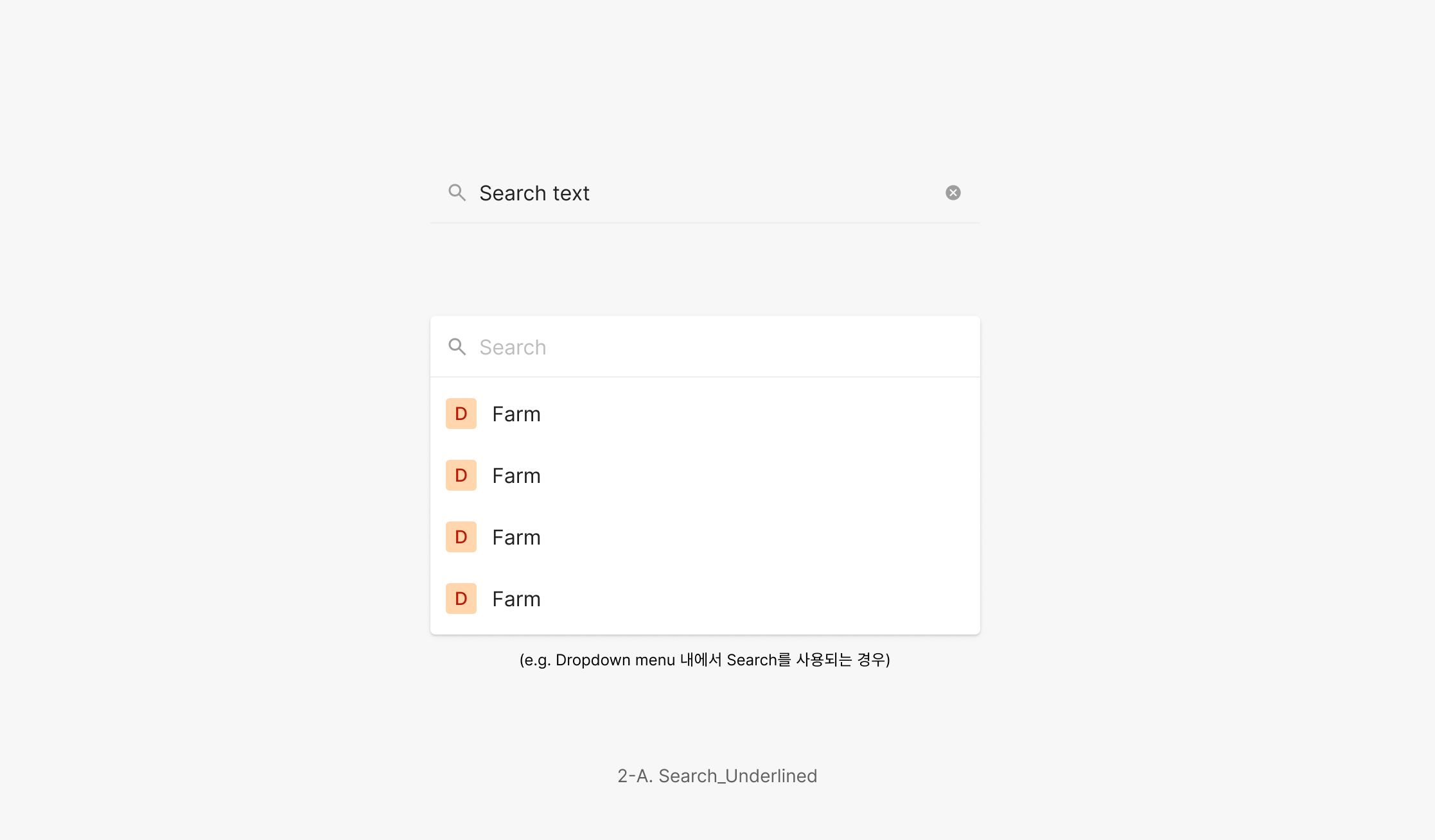Click the magnifier icon beside Search text
Screen dimensions: 1435x840
(457, 193)
